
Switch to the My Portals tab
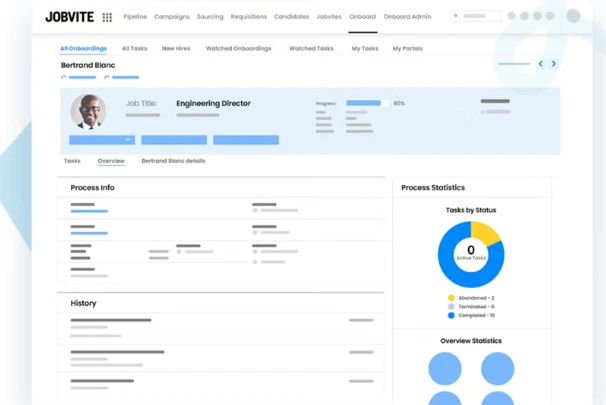tap(407, 48)
